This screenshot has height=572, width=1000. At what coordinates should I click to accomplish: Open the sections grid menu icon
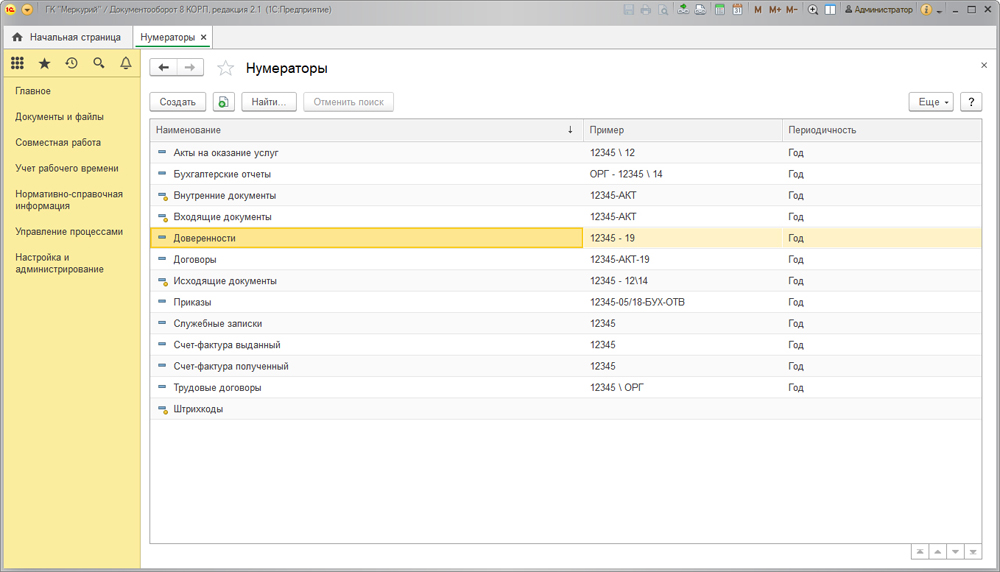(17, 63)
